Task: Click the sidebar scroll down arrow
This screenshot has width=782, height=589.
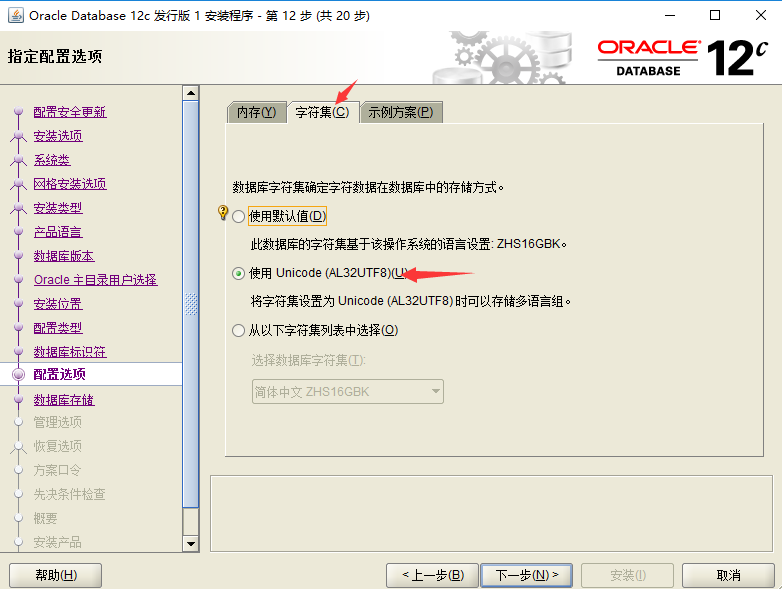Action: (191, 544)
